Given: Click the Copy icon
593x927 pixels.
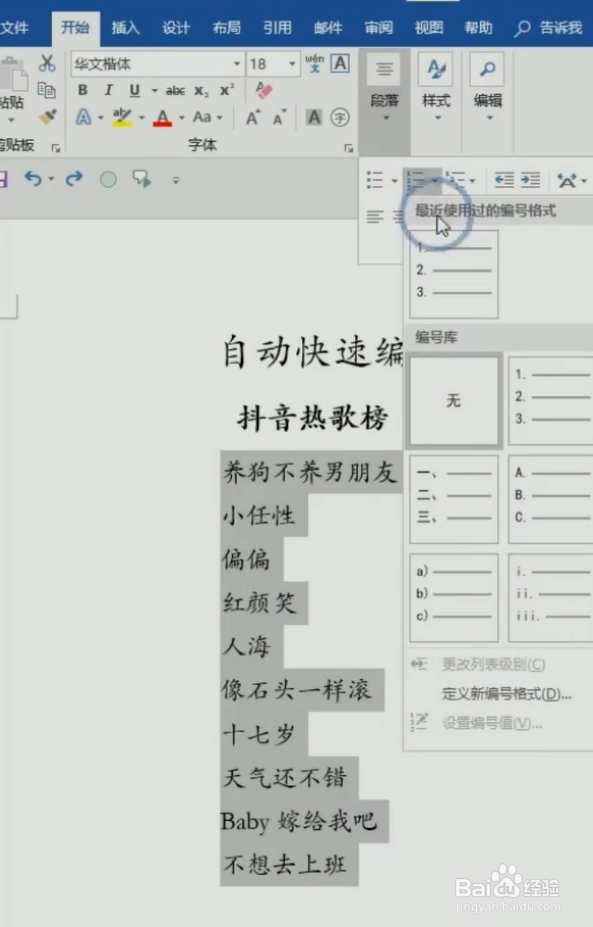Looking at the screenshot, I should click(x=47, y=90).
